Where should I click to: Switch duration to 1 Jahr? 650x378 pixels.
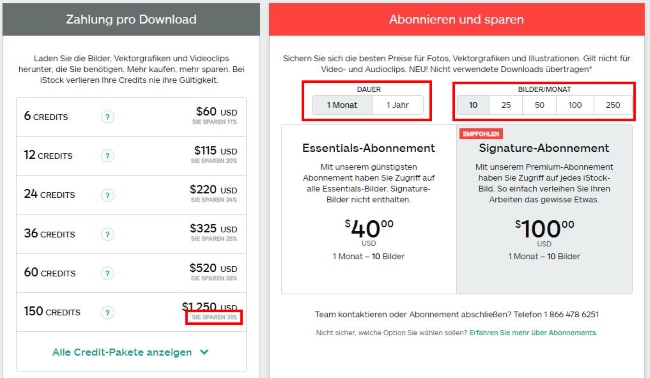398,105
